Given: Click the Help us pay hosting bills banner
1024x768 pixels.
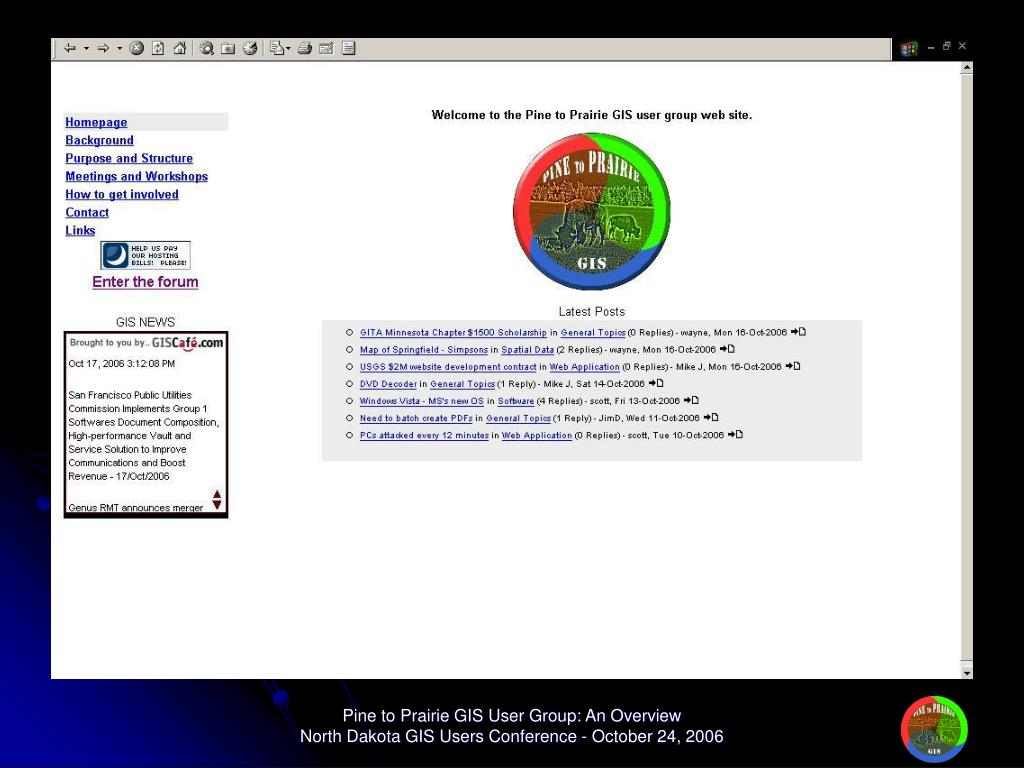Looking at the screenshot, I should (x=146, y=255).
